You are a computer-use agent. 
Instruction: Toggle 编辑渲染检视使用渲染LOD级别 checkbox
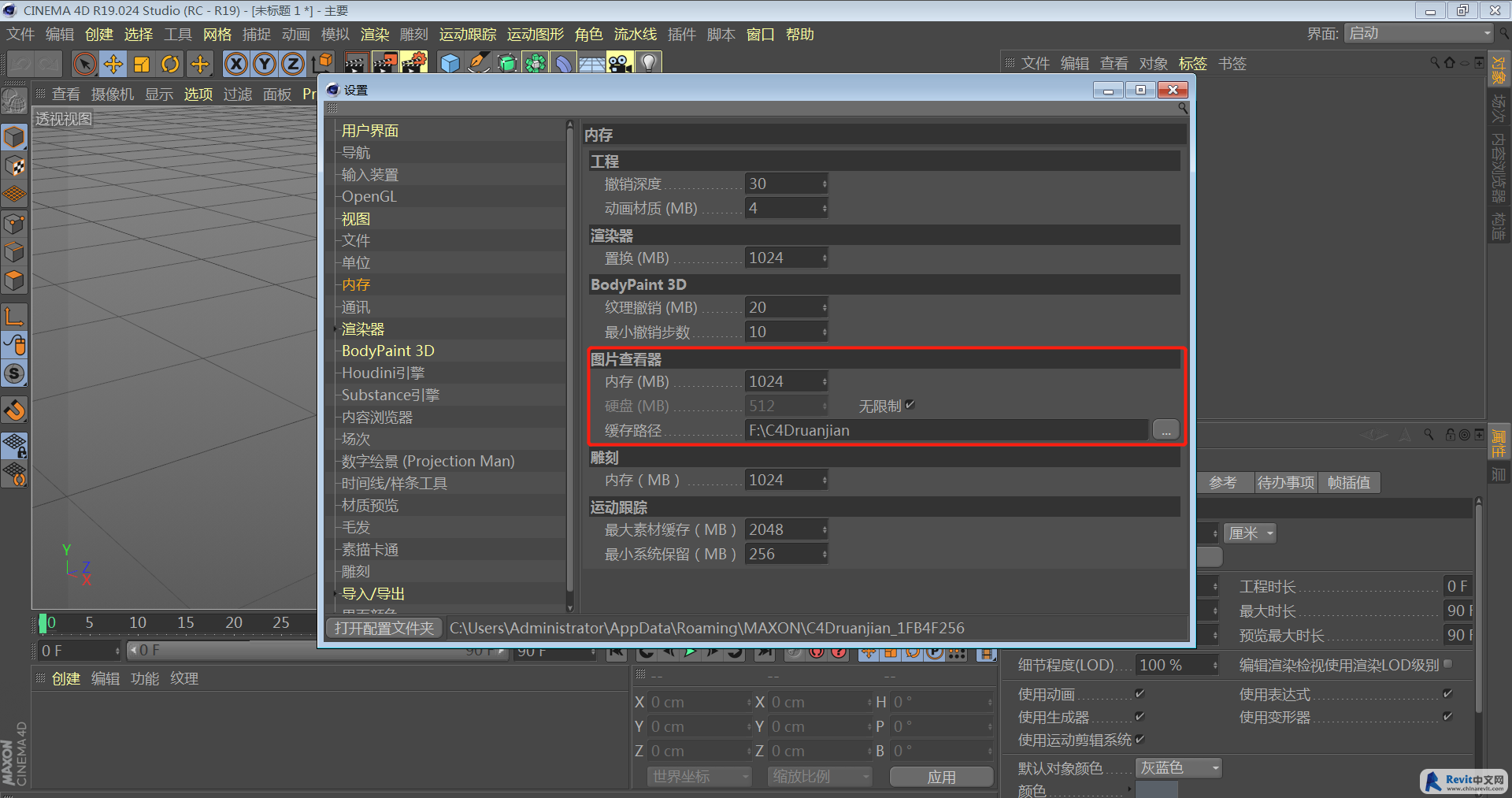[1447, 664]
